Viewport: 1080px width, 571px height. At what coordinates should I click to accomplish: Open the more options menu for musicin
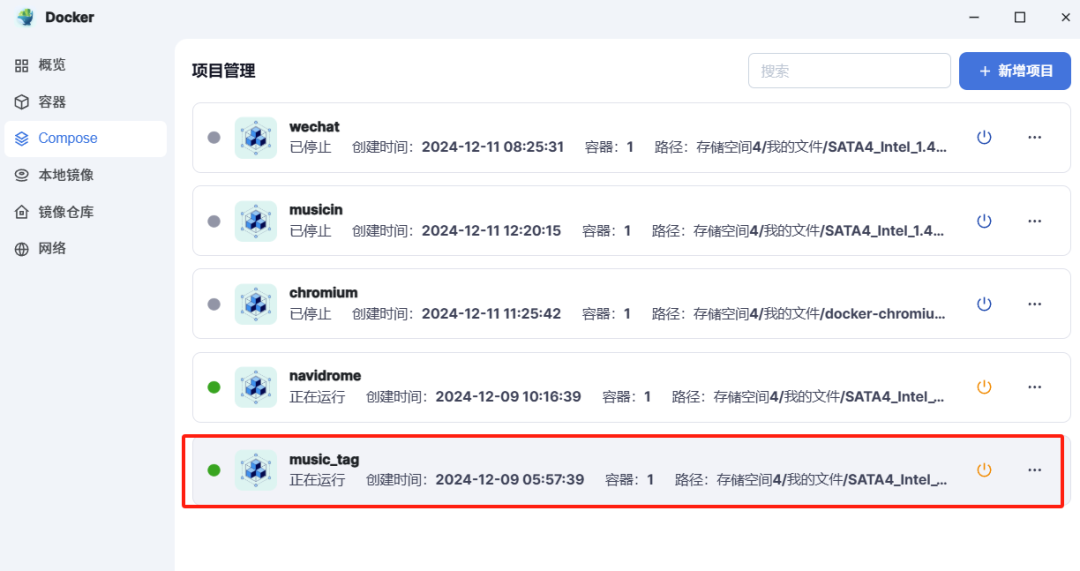1035,221
